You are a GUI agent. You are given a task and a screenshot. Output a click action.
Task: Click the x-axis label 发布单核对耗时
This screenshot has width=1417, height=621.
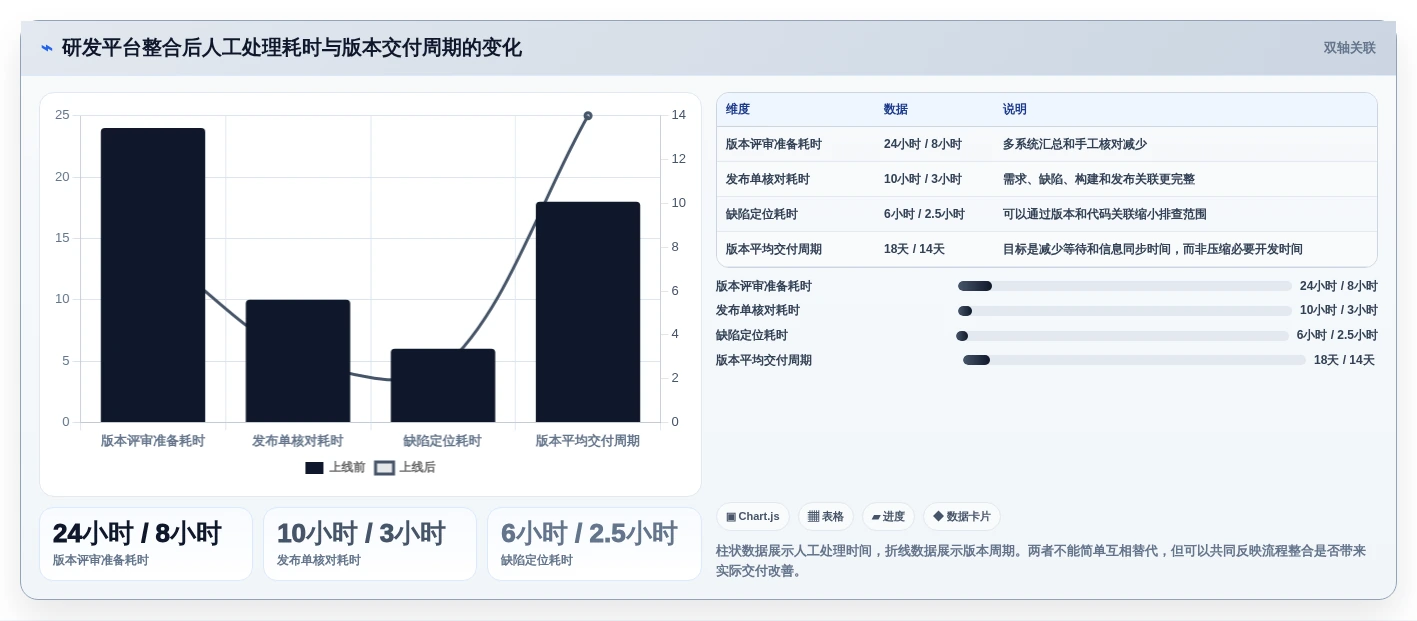[x=298, y=441]
